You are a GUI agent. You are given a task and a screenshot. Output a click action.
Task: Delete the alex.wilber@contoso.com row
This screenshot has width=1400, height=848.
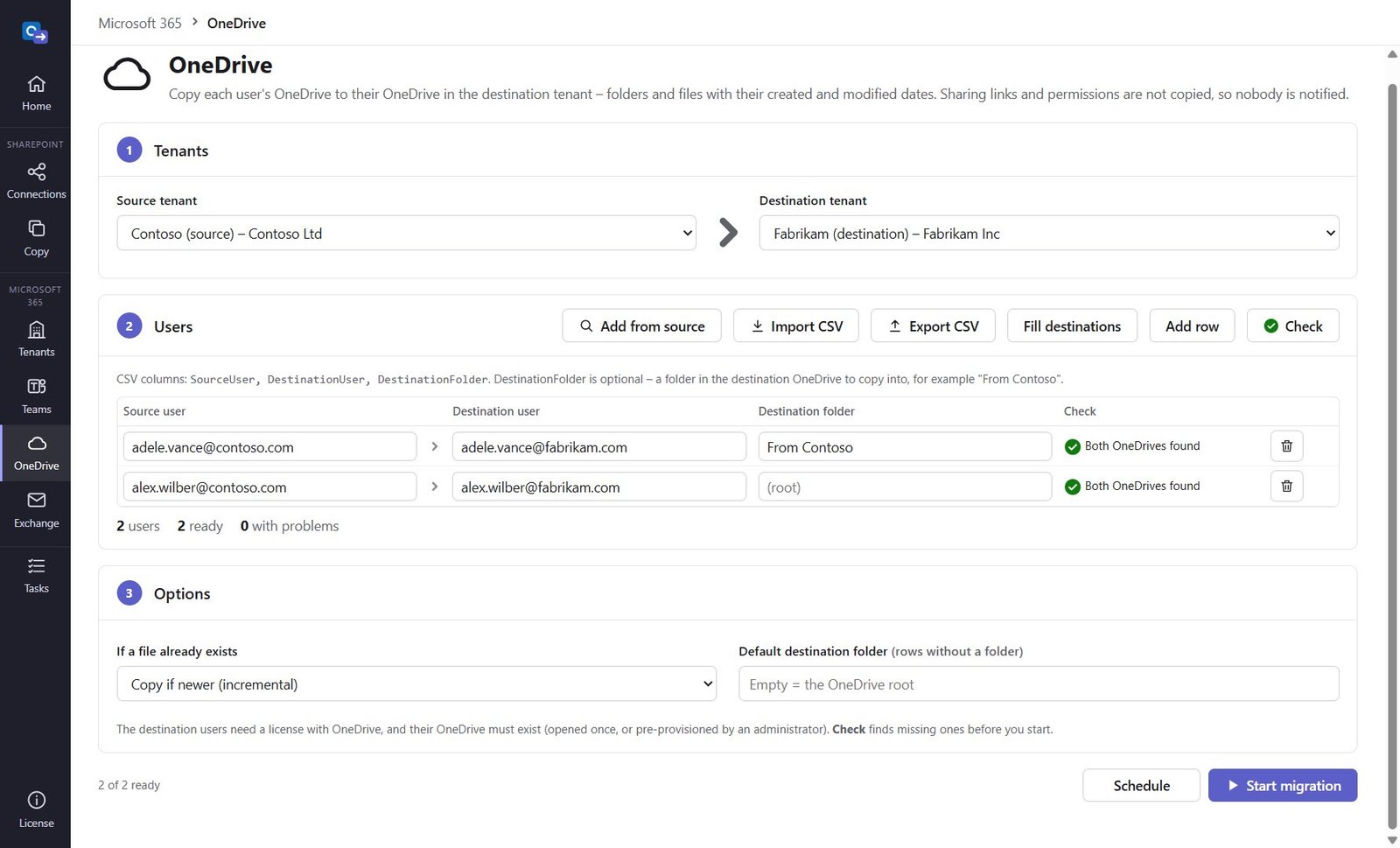tap(1286, 487)
